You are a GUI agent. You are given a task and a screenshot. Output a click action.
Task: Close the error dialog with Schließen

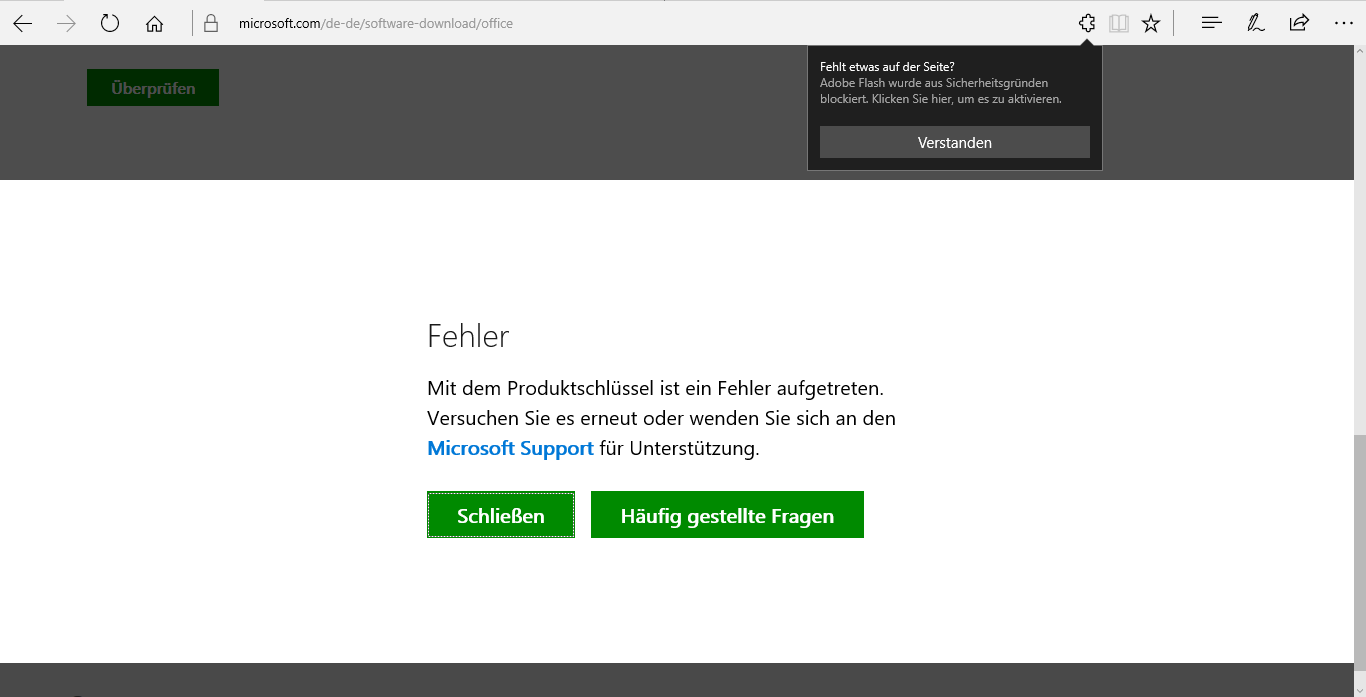click(501, 515)
